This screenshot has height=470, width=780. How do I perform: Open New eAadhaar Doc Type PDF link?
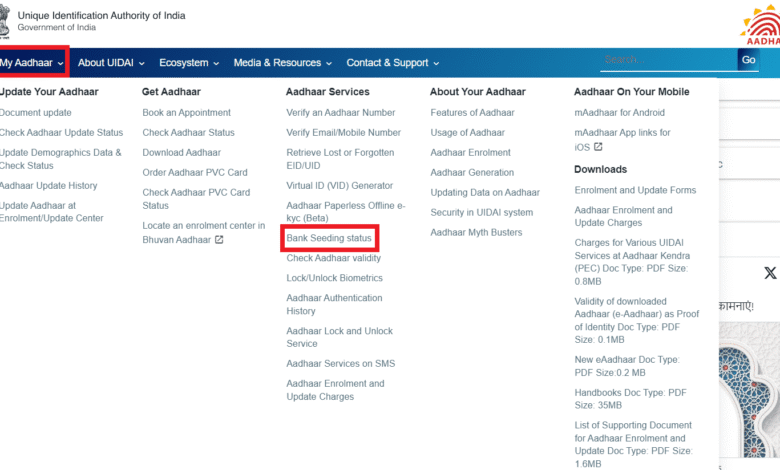[x=627, y=366]
